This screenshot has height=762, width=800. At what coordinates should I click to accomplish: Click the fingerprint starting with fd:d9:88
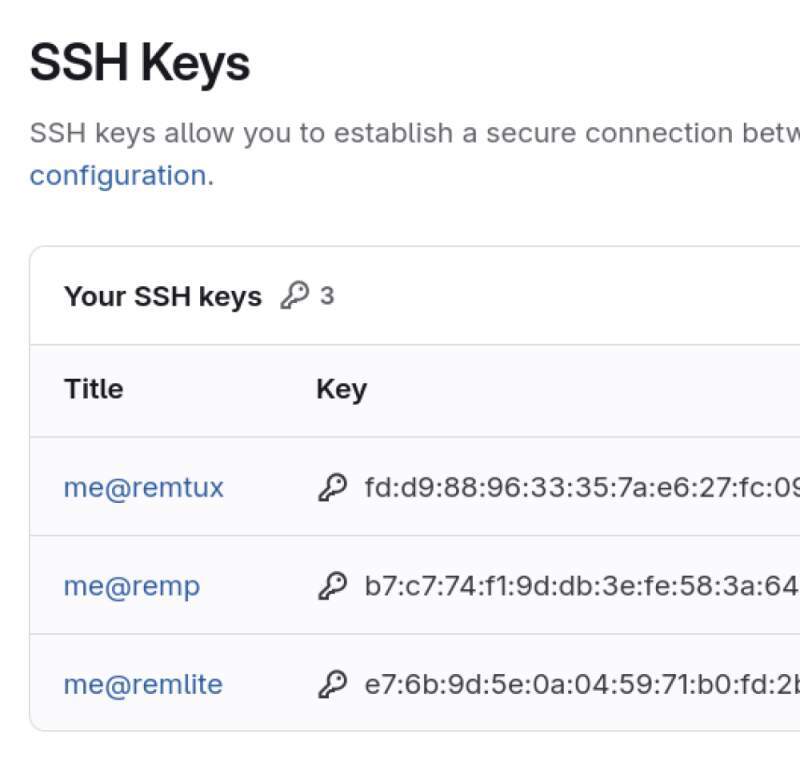(580, 487)
